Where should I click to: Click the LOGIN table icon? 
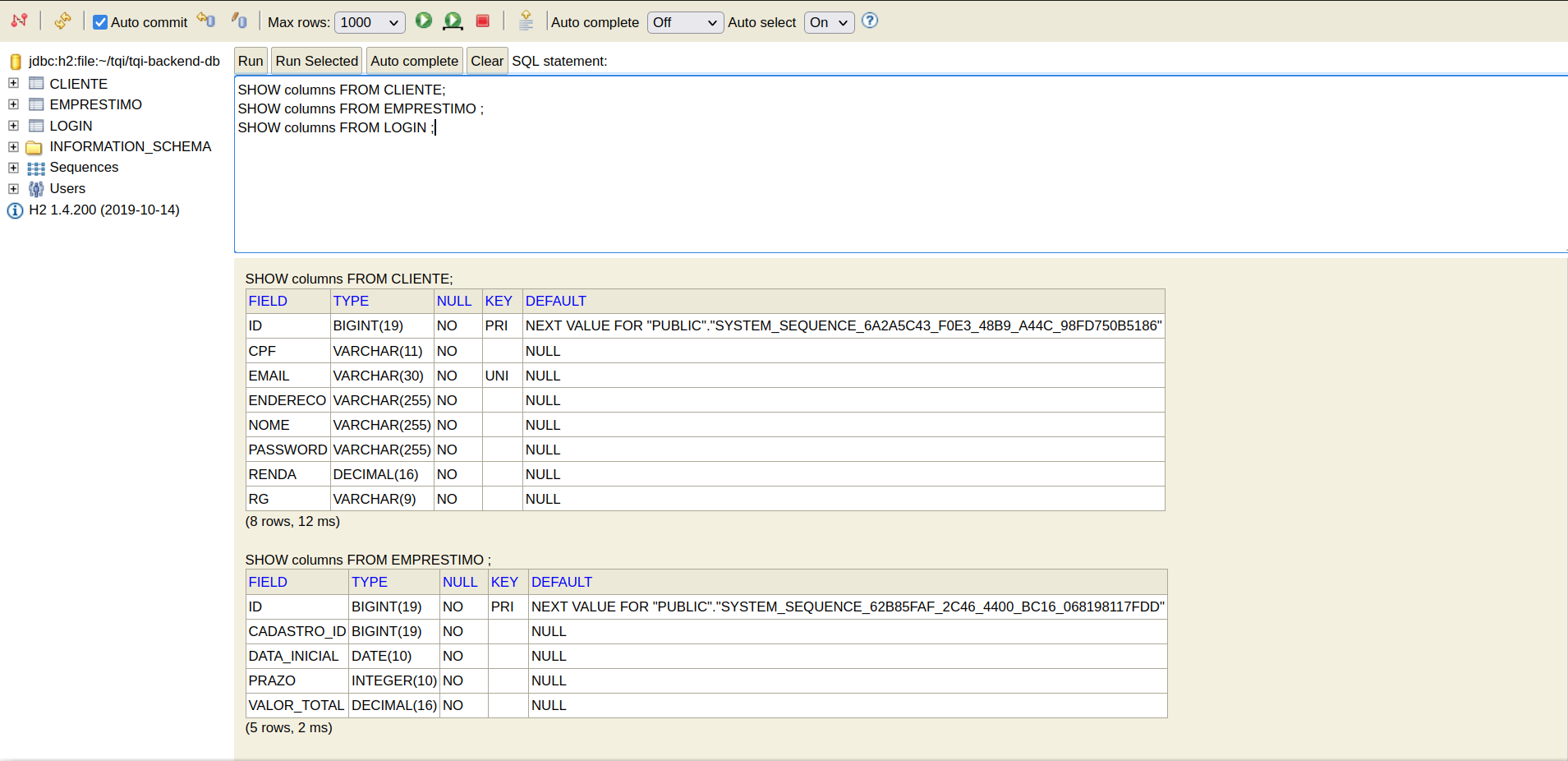pos(36,126)
